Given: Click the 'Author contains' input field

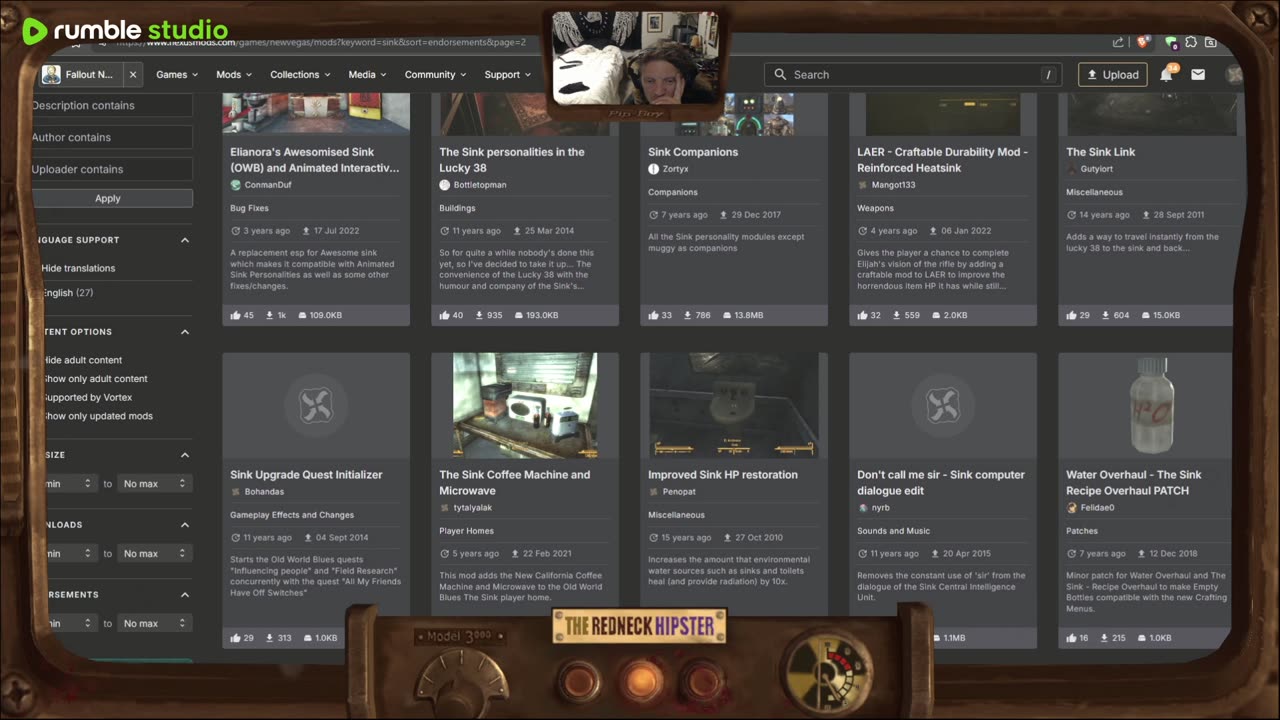Looking at the screenshot, I should pyautogui.click(x=112, y=137).
